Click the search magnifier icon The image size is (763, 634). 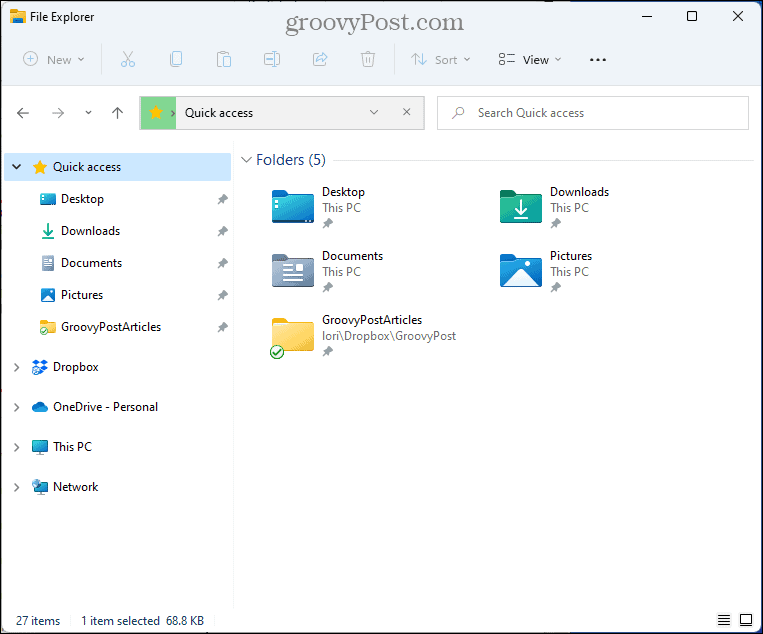458,113
